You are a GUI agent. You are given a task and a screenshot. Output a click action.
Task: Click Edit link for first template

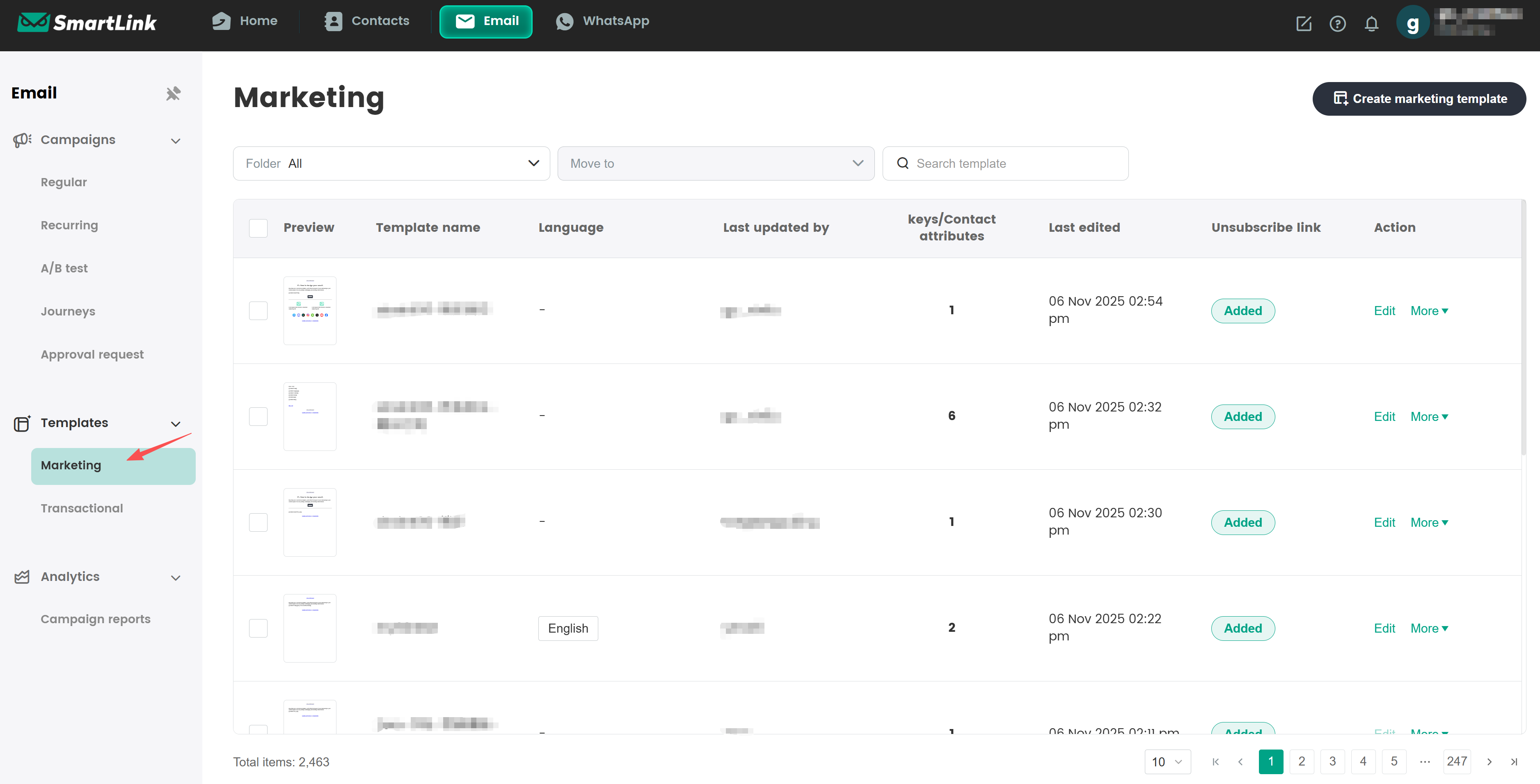point(1384,310)
